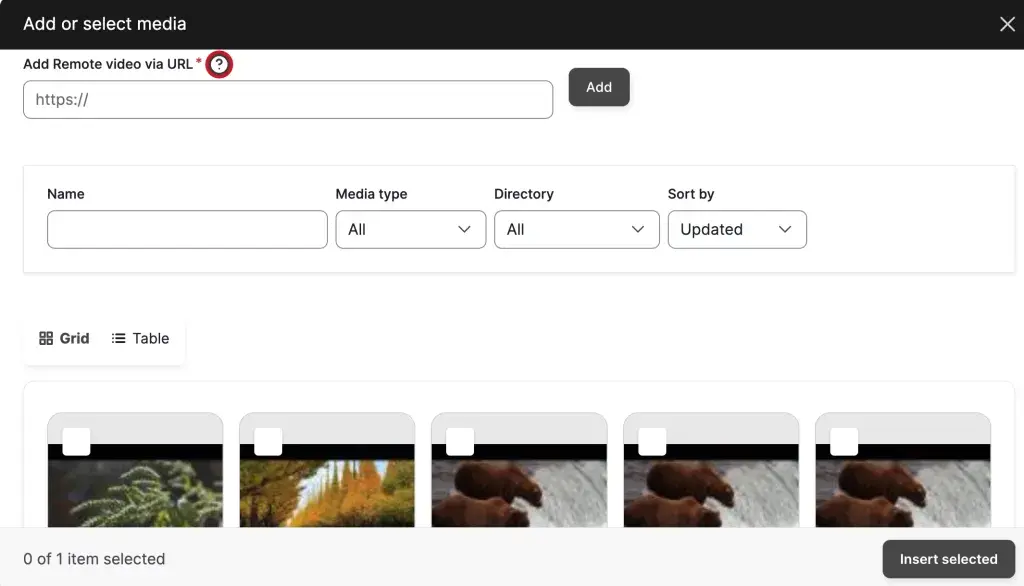Tick the first bear video checkbox
The image size is (1024, 586).
460,441
